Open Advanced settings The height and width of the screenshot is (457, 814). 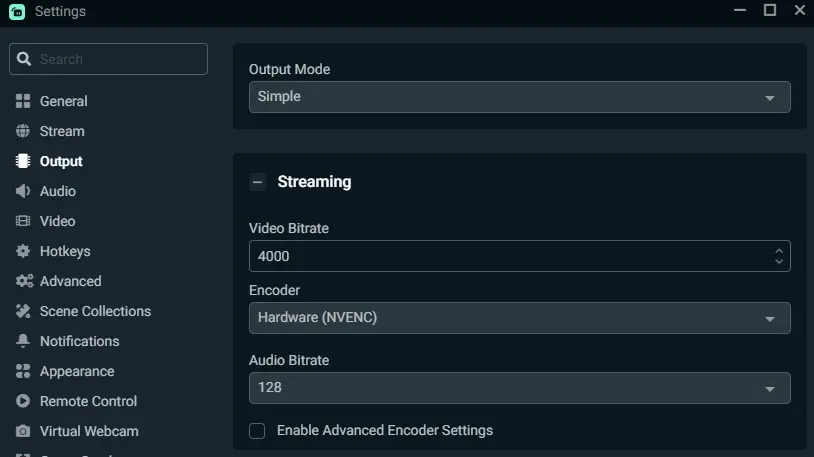coord(71,281)
